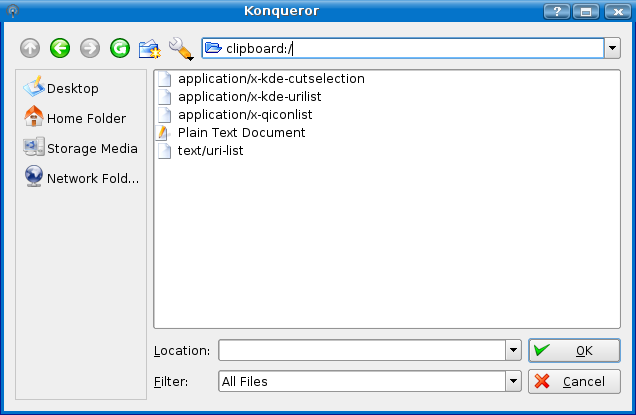Close the Konqueror dialog window
The height and width of the screenshot is (415, 636).
tap(618, 11)
